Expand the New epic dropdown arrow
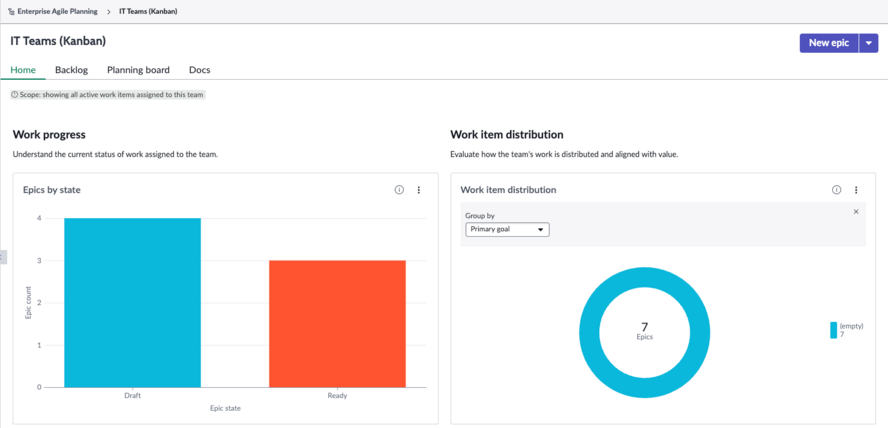The height and width of the screenshot is (428, 888). (869, 43)
